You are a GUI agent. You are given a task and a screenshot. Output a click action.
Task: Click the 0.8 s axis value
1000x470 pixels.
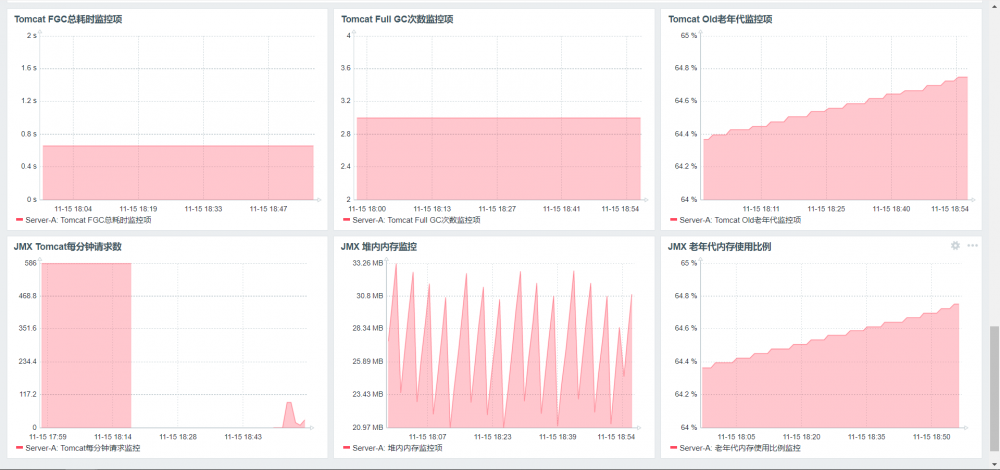coord(29,134)
